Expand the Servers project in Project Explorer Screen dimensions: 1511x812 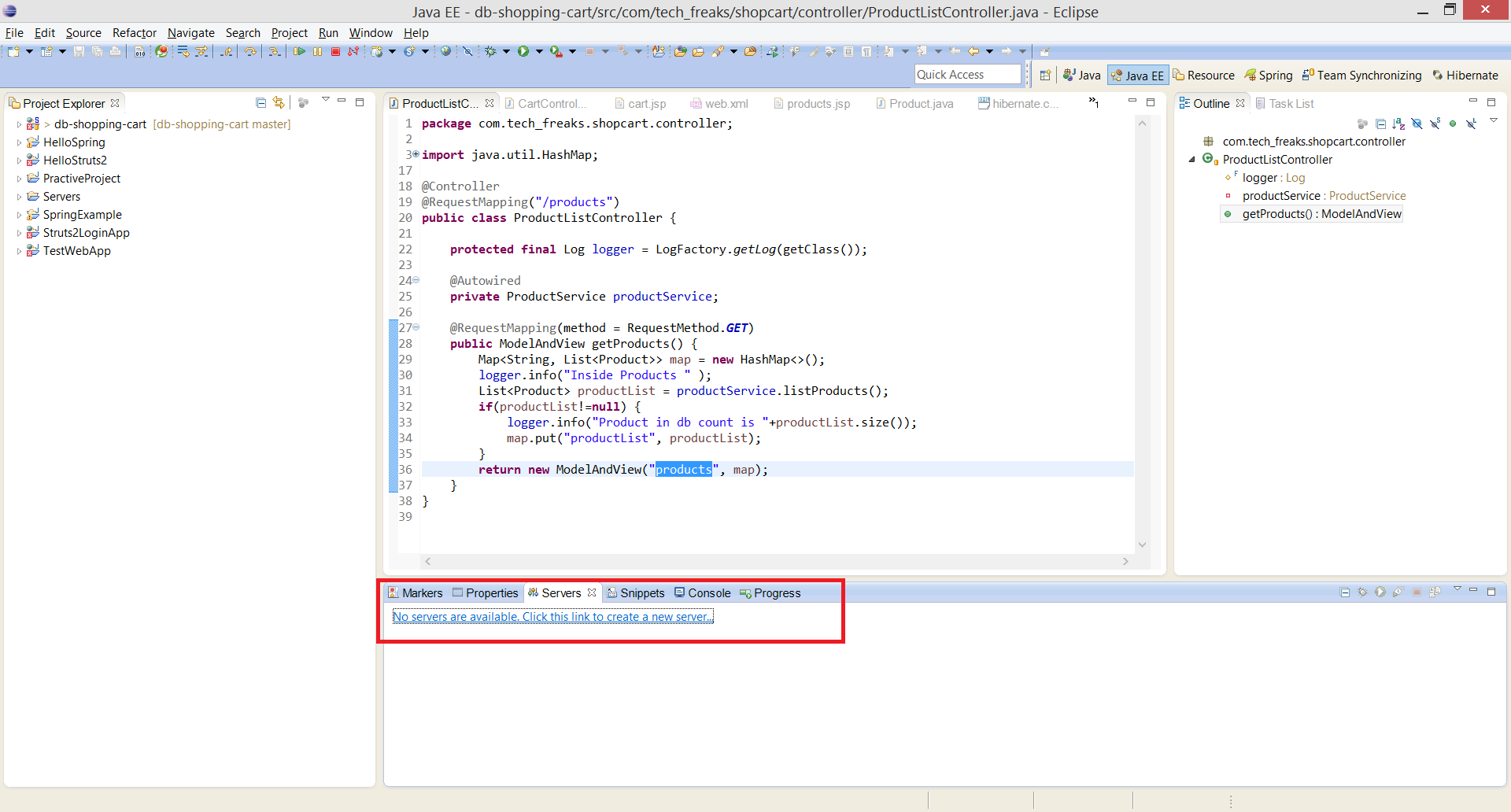[x=18, y=197]
